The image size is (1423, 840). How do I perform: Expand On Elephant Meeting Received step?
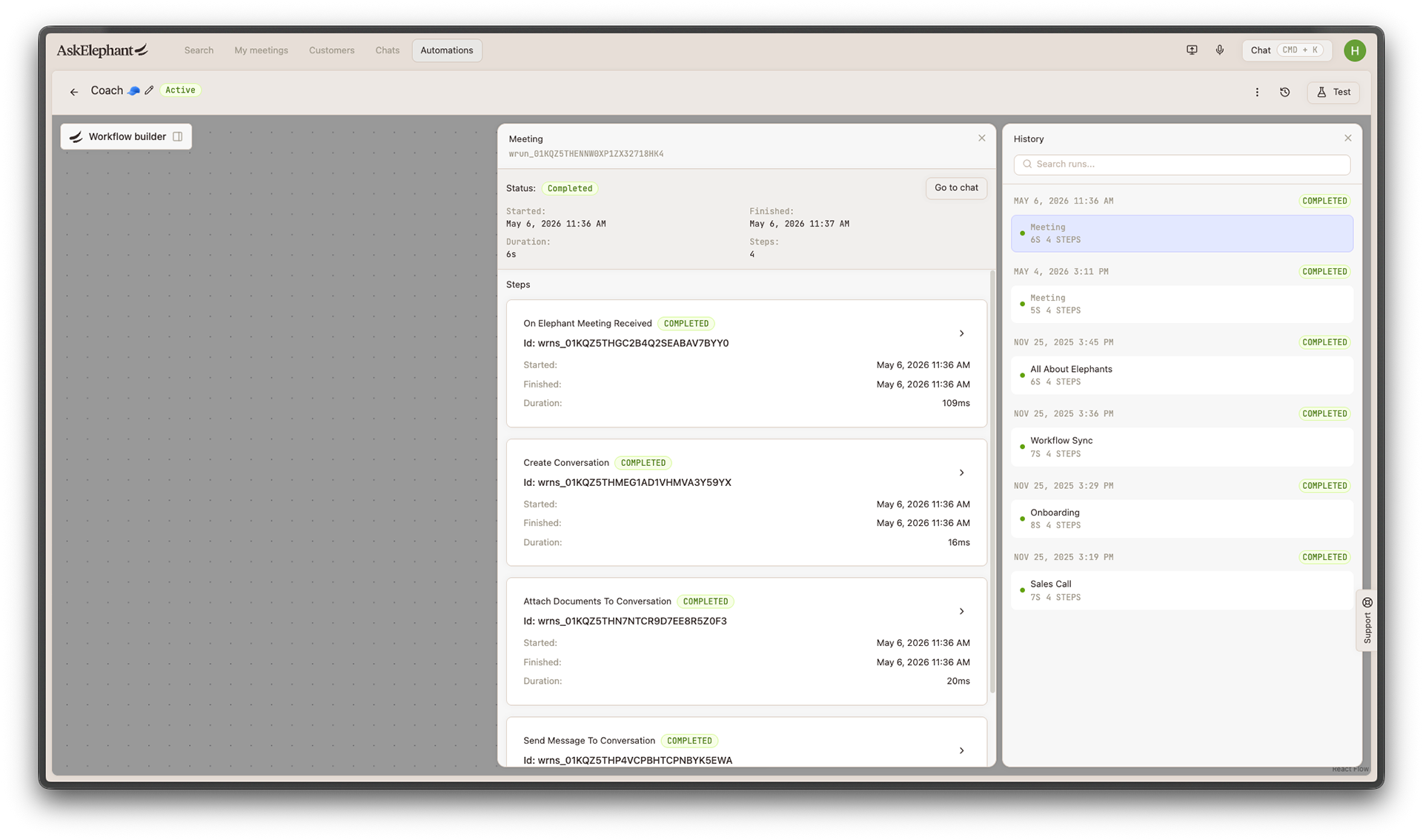[x=962, y=334]
